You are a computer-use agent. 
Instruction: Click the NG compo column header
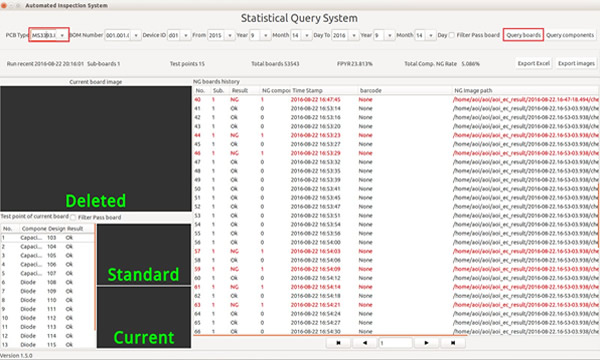[x=275, y=91]
